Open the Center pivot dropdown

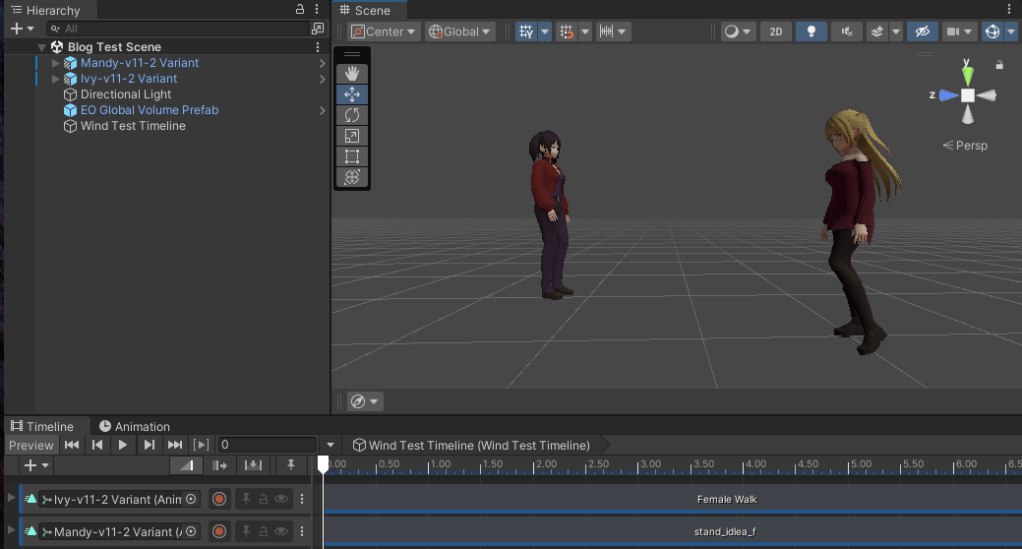point(384,31)
